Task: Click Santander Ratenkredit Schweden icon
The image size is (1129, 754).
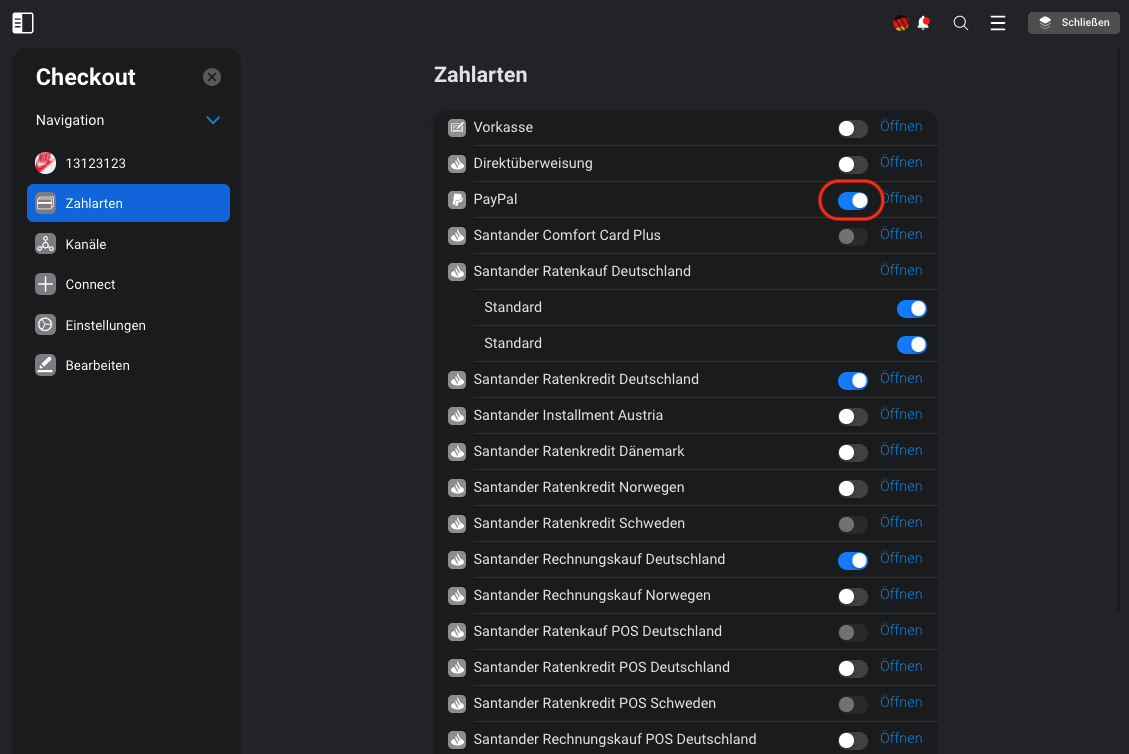Action: [x=457, y=524]
